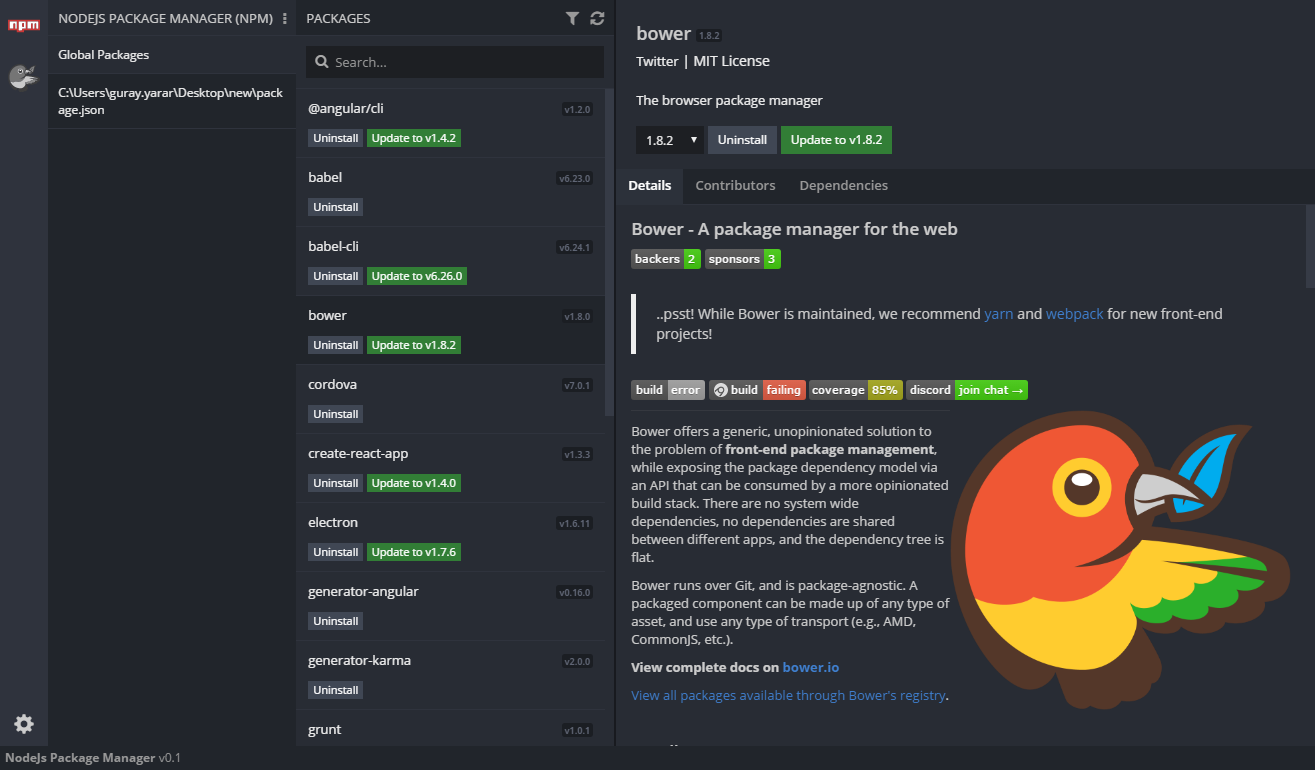This screenshot has width=1315, height=770.
Task: Update @angular/cli to v1.4.2
Action: coord(414,138)
